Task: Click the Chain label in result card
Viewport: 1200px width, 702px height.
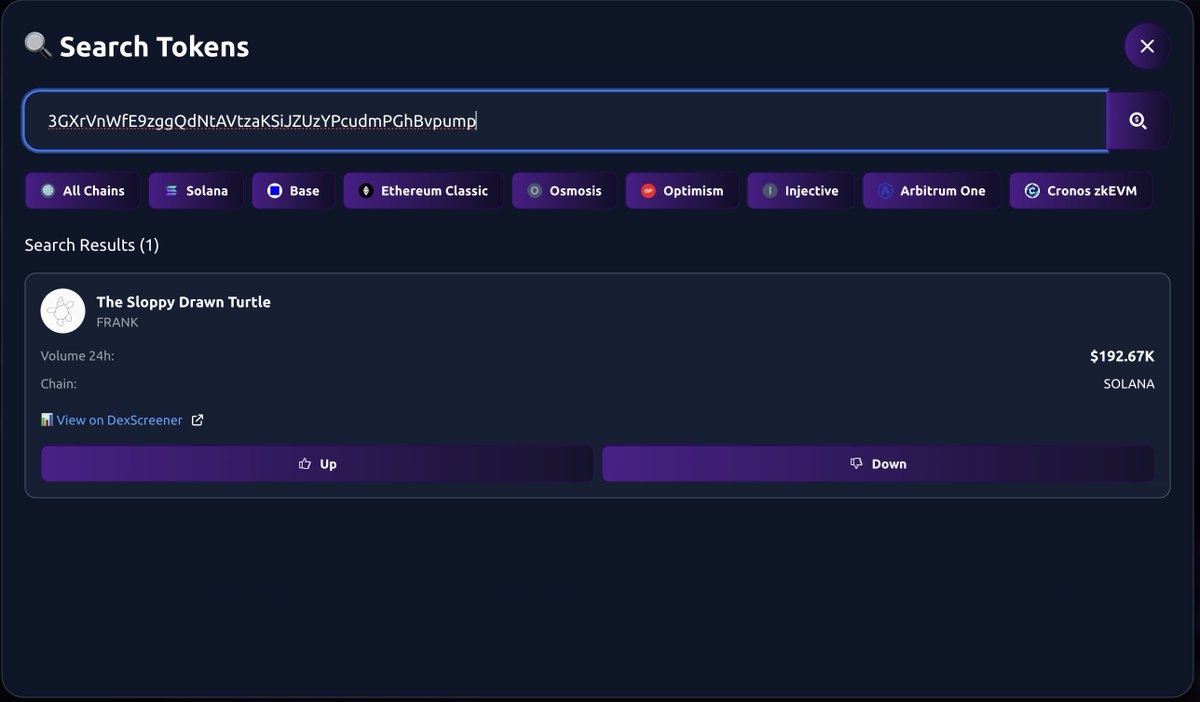Action: pyautogui.click(x=58, y=384)
